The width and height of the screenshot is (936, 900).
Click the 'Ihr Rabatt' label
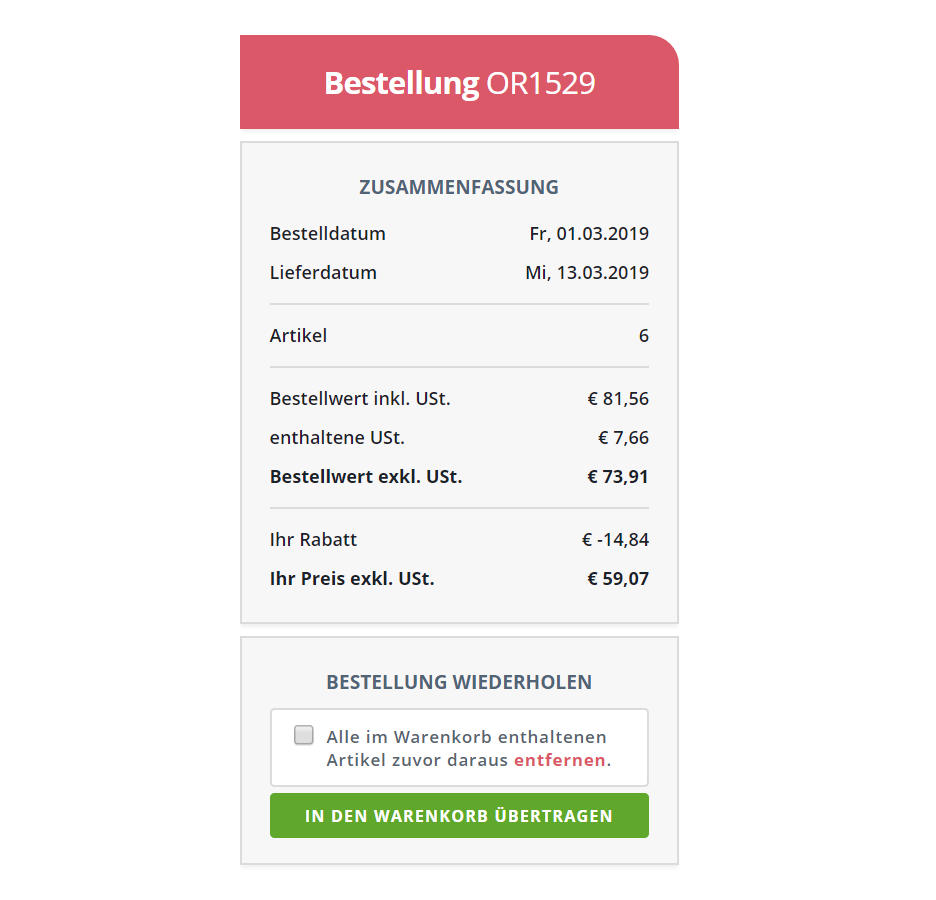(x=313, y=540)
